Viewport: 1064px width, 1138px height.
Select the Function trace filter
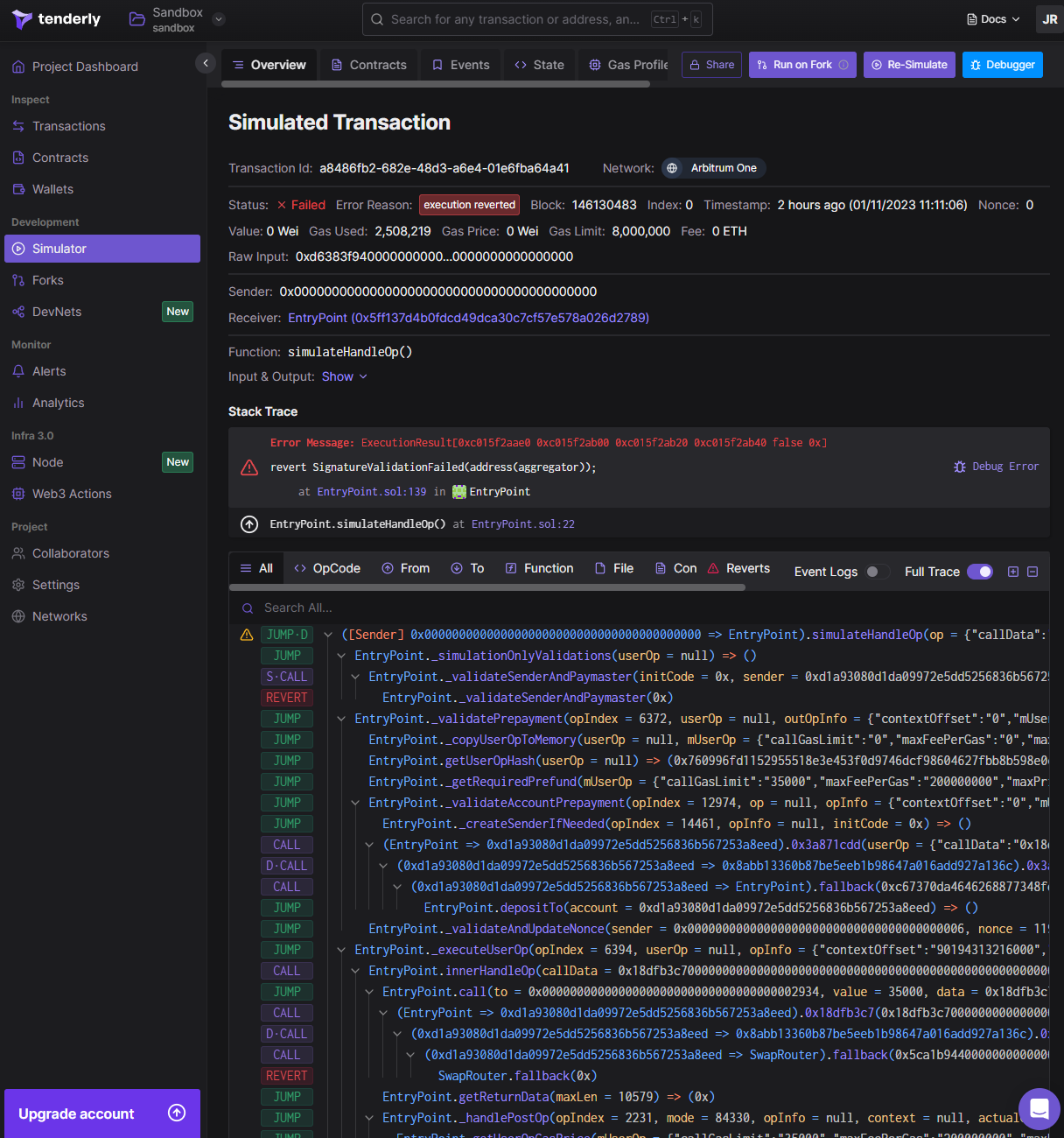coord(540,568)
